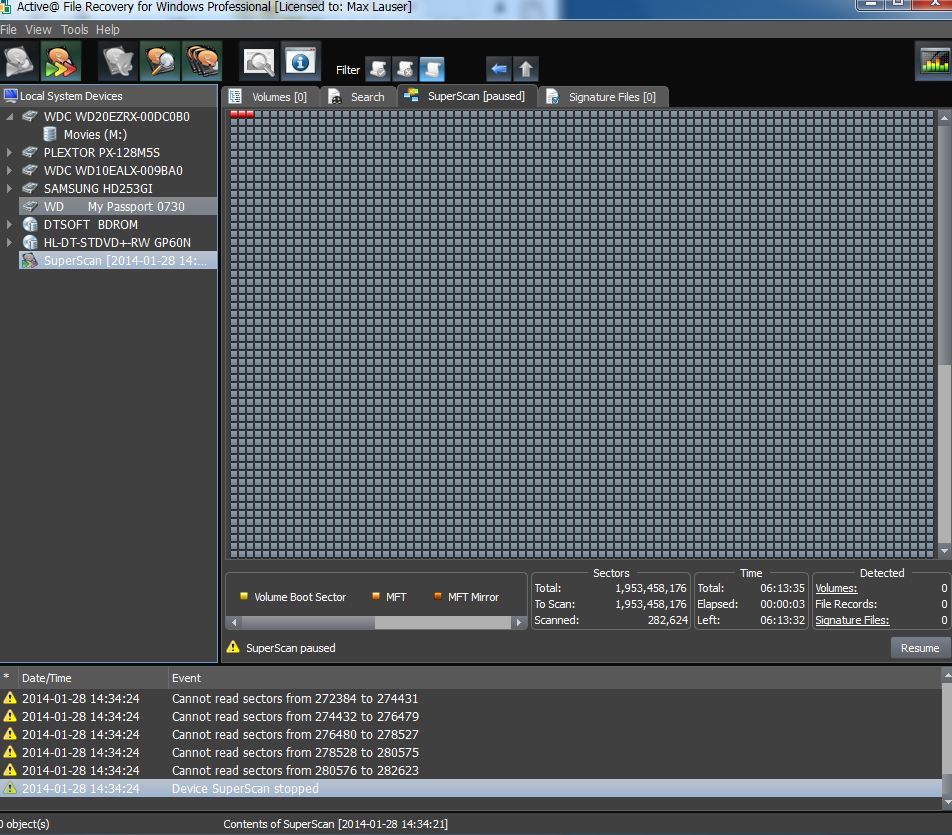The height and width of the screenshot is (835, 952).
Task: Click the up arrow navigation icon
Action: click(526, 69)
